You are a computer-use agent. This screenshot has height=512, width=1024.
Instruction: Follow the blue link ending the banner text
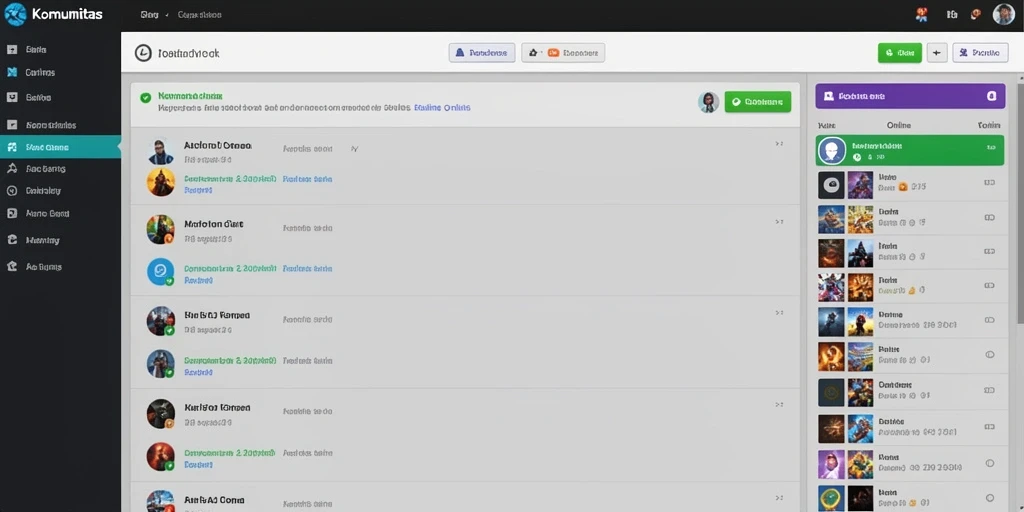[442, 108]
